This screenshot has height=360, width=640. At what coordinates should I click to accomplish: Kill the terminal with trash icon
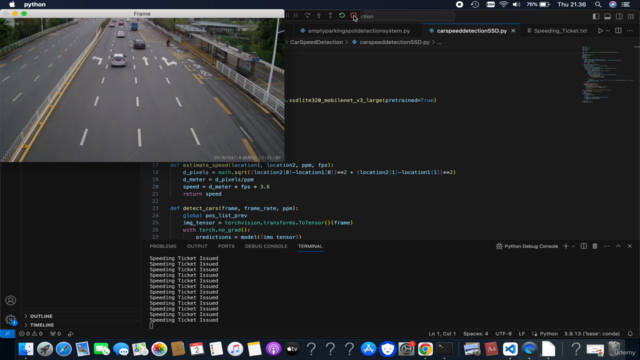tap(595, 246)
